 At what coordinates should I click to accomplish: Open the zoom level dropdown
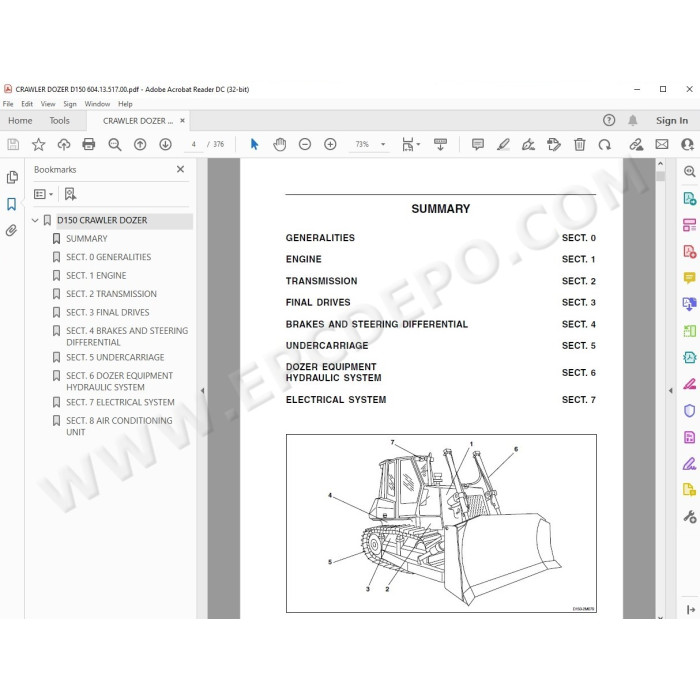pyautogui.click(x=383, y=144)
